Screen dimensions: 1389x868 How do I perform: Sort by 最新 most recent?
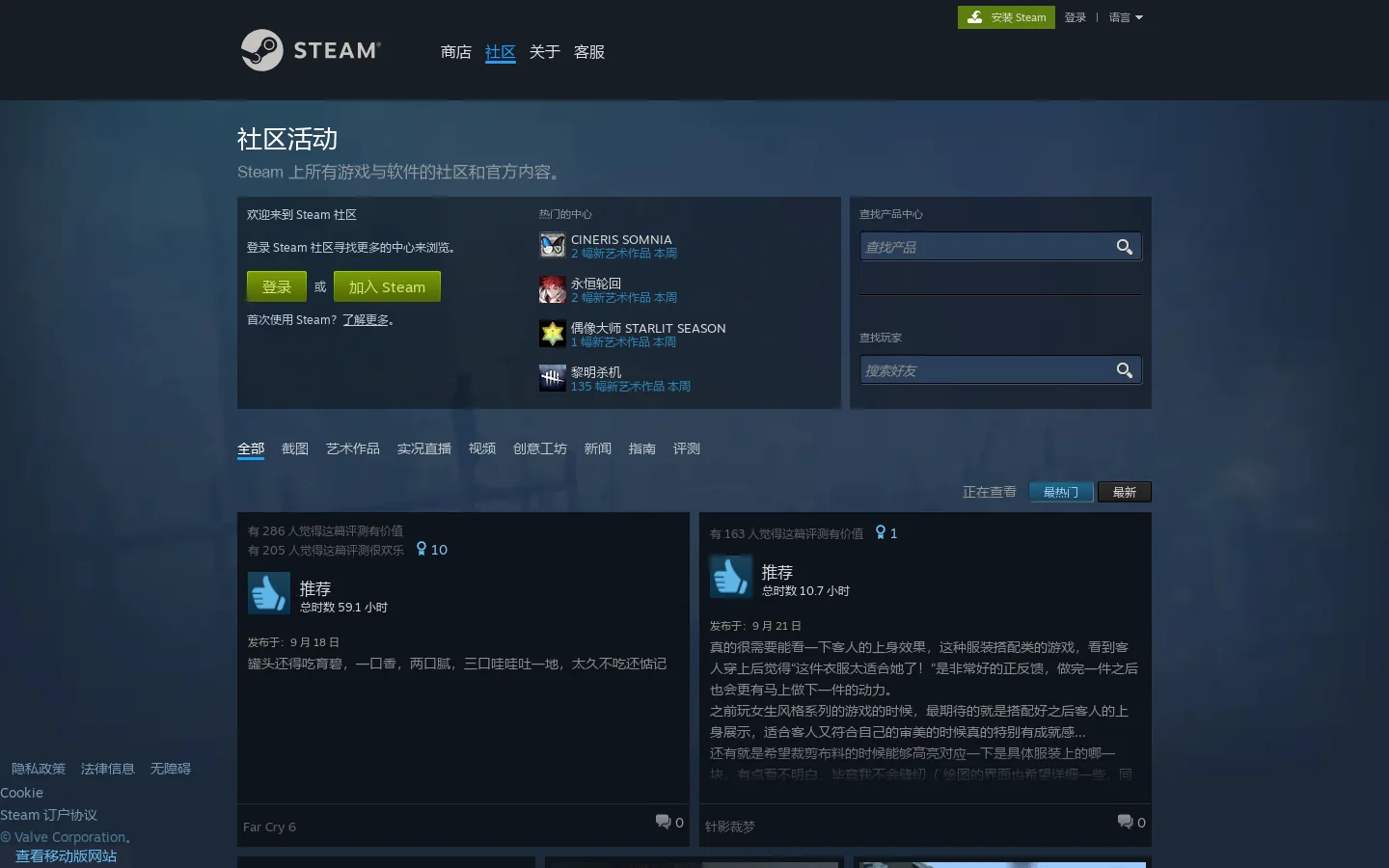coord(1125,492)
